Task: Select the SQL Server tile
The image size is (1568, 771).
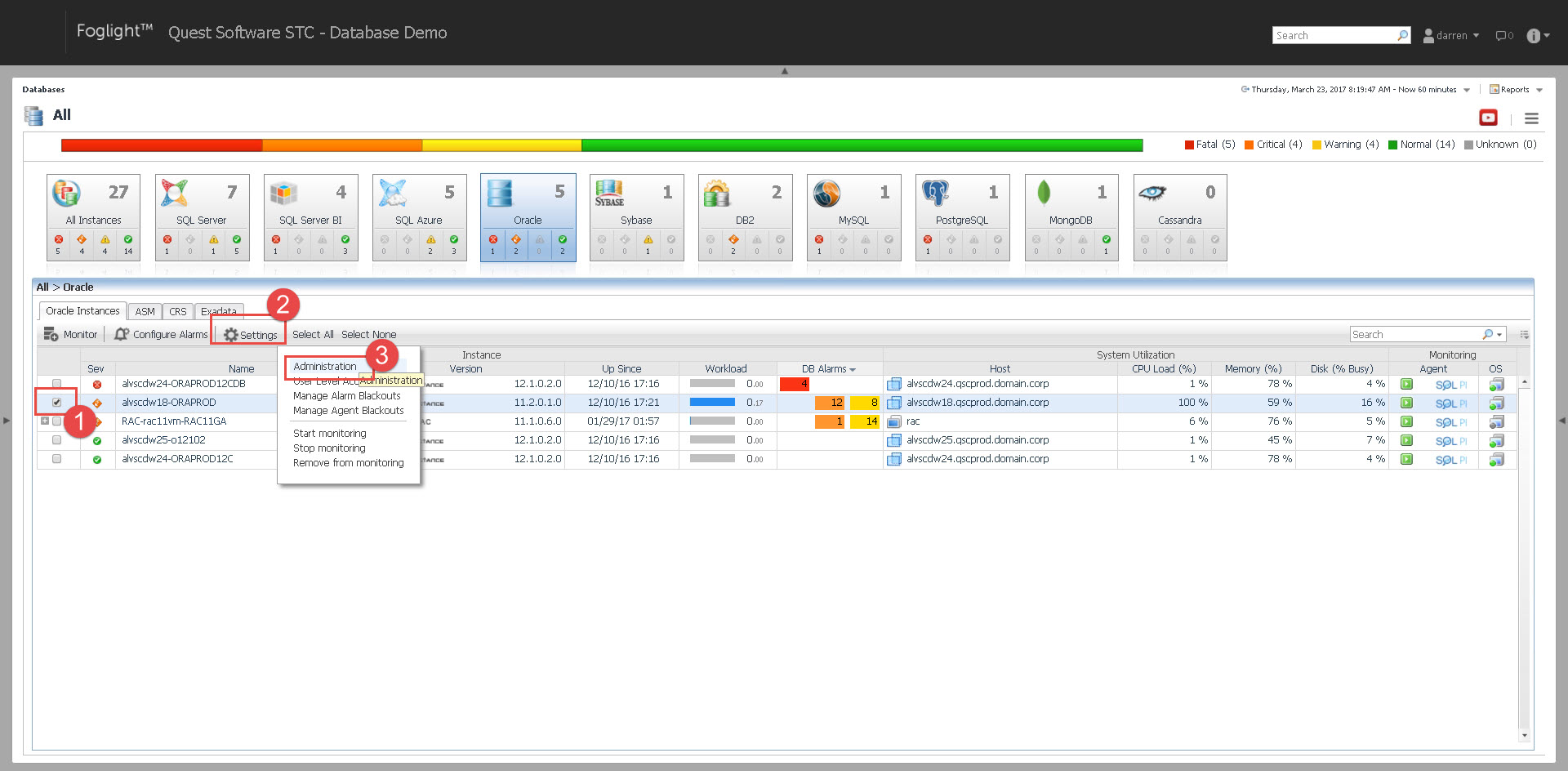Action: [x=202, y=217]
